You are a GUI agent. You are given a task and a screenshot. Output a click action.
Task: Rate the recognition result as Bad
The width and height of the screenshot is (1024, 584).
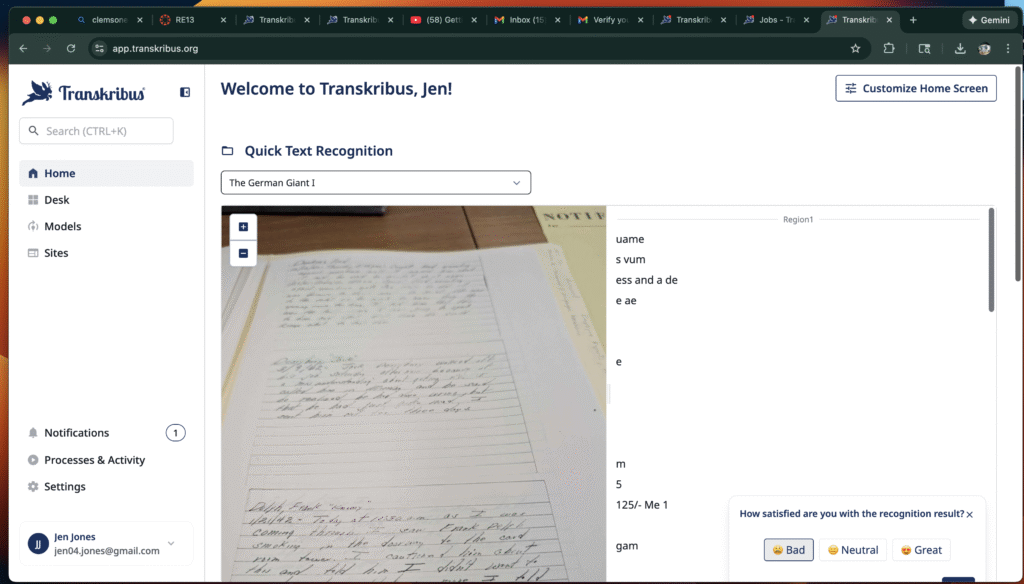click(788, 550)
